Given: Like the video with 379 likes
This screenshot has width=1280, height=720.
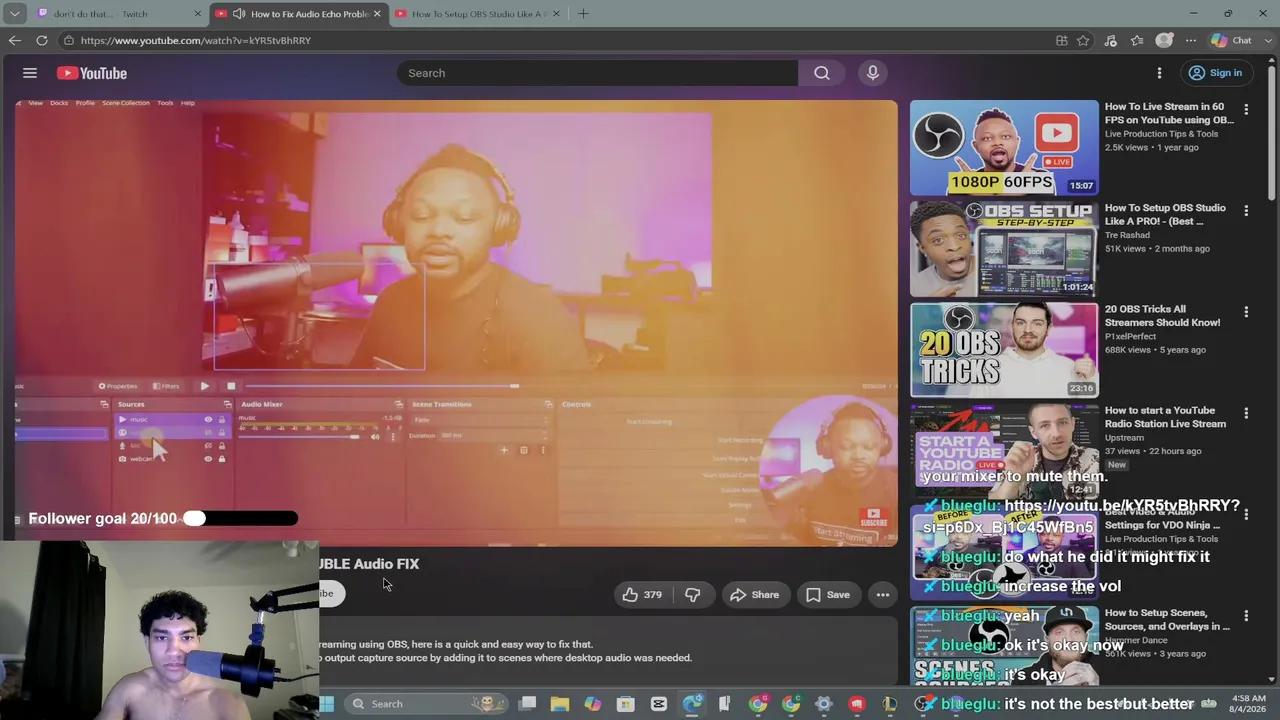Looking at the screenshot, I should click(x=642, y=595).
